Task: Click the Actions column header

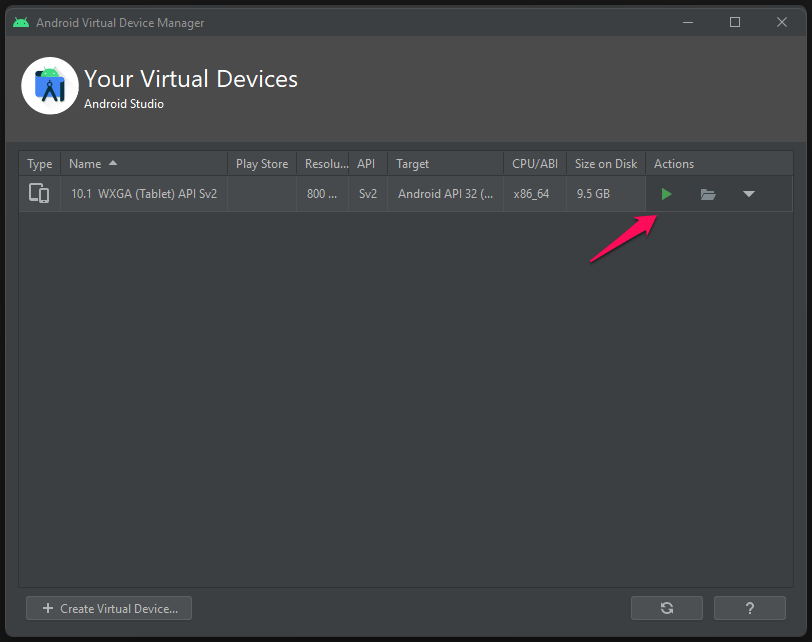Action: click(719, 164)
